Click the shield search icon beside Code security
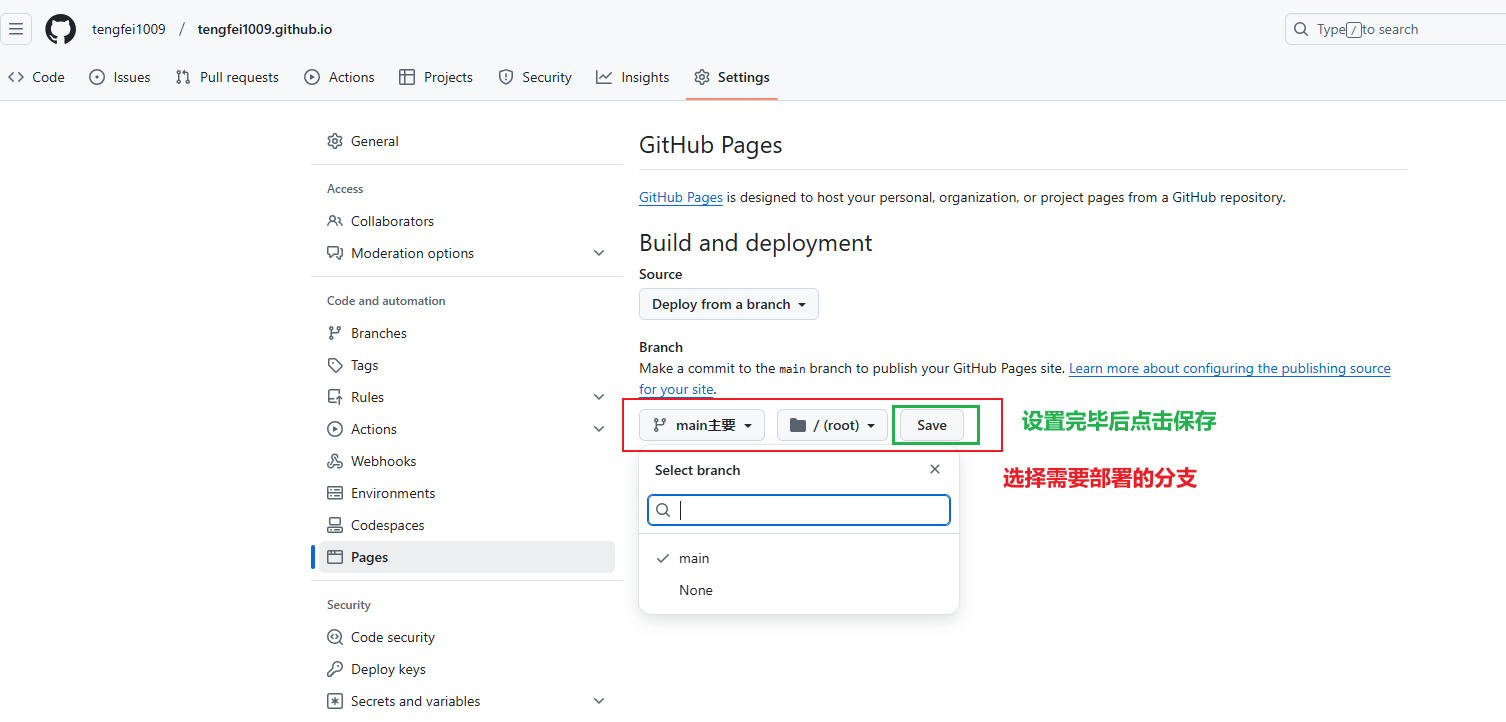Image resolution: width=1506 pixels, height=722 pixels. (335, 637)
